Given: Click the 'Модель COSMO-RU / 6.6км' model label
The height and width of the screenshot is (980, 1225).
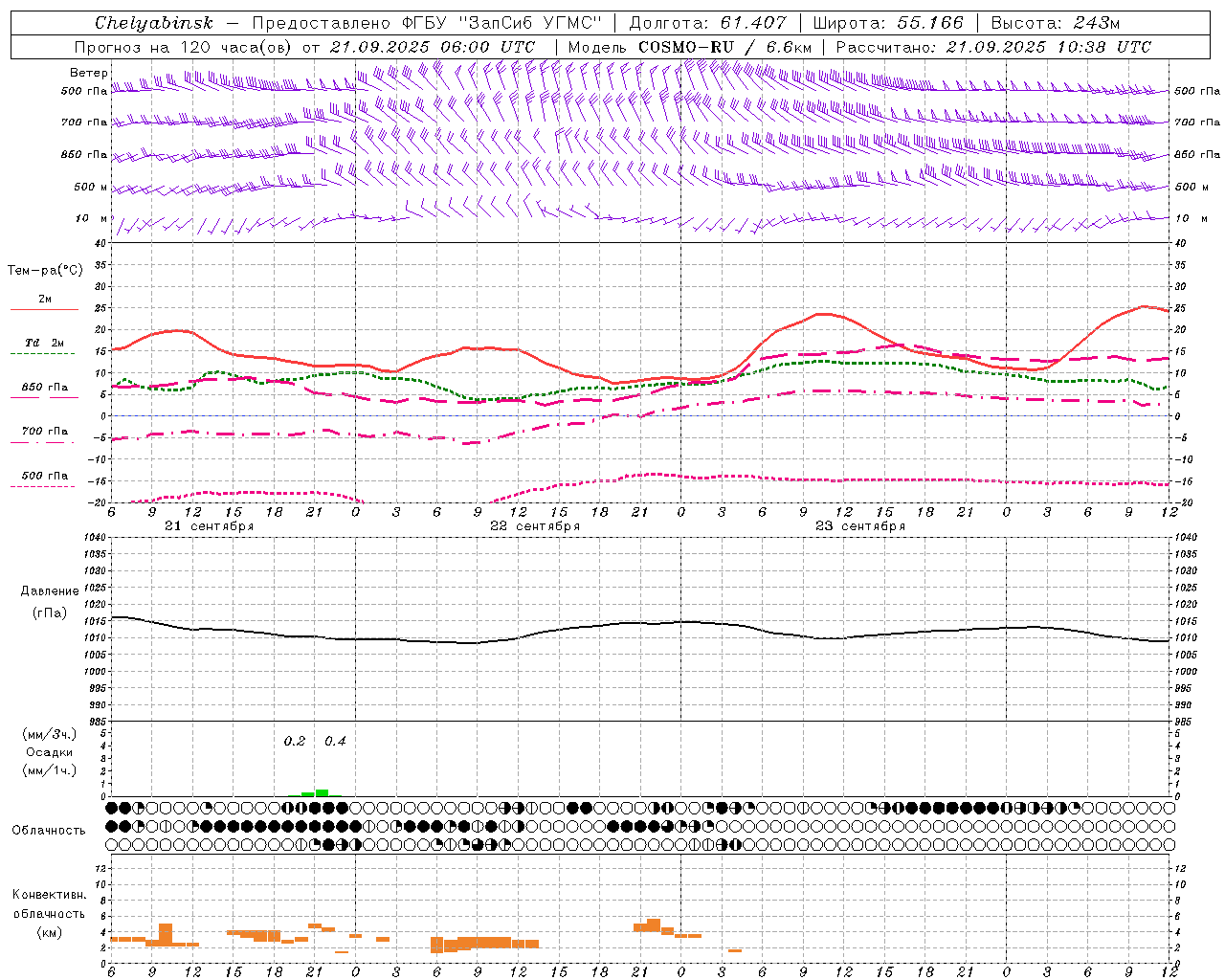Looking at the screenshot, I should pyautogui.click(x=689, y=47).
